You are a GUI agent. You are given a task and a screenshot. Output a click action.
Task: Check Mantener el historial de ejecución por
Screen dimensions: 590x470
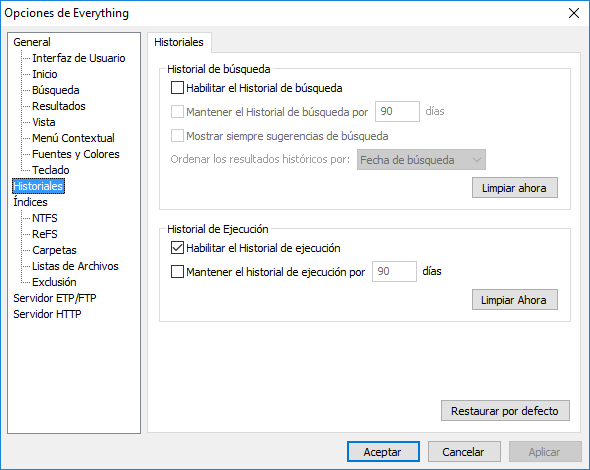(x=177, y=271)
